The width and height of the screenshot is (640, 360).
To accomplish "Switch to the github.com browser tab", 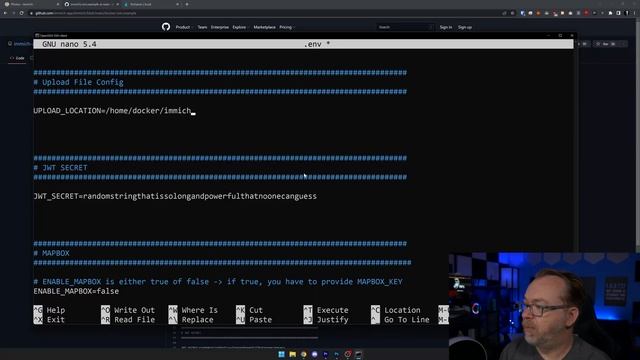I will 91,4.
